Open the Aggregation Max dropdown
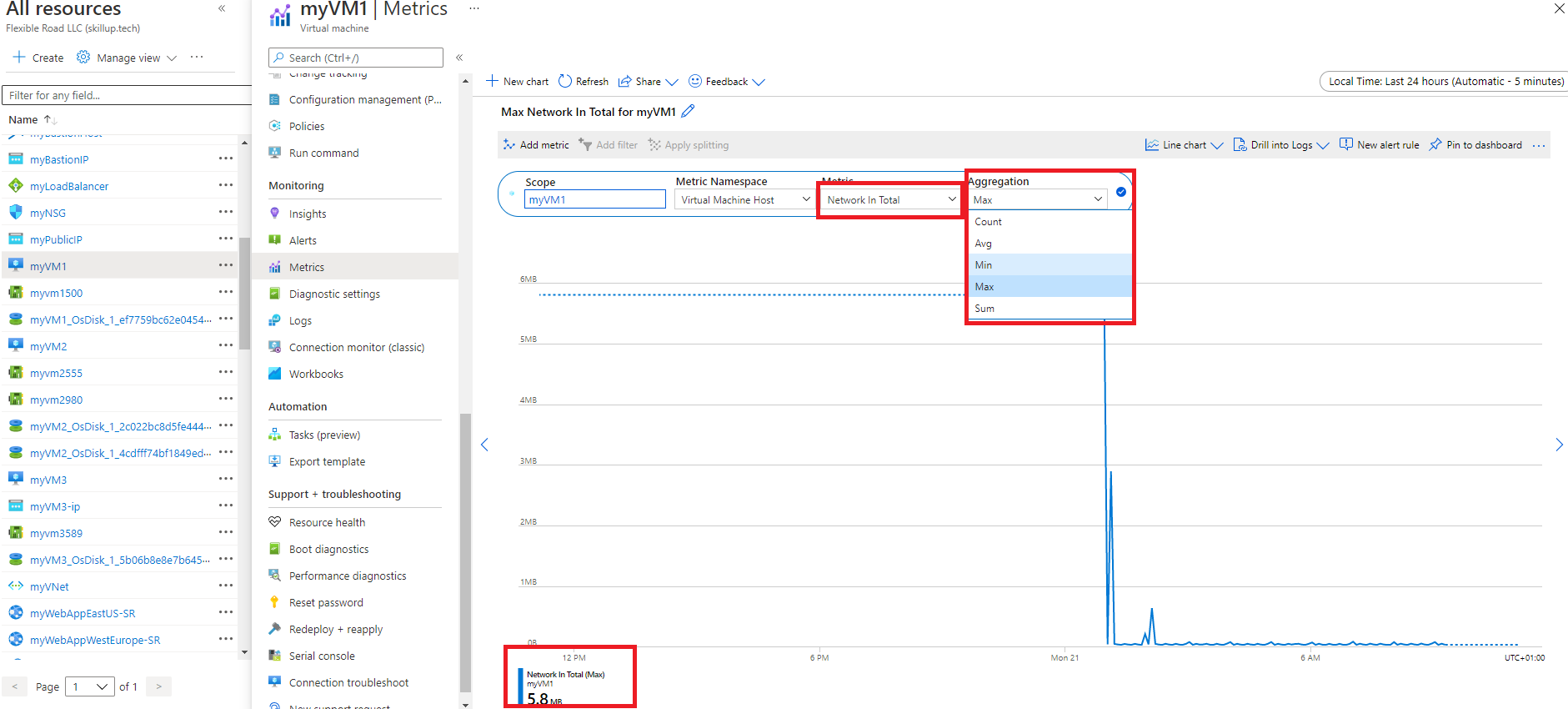The height and width of the screenshot is (709, 1568). 1038,199
